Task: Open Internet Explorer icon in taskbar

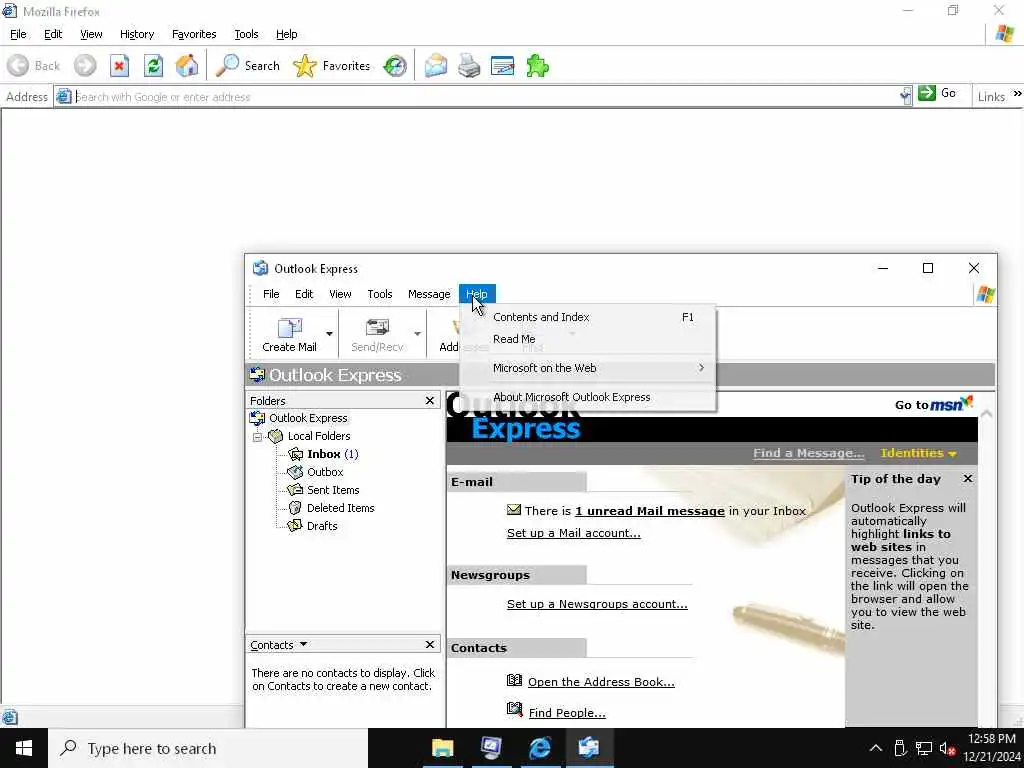Action: point(539,748)
